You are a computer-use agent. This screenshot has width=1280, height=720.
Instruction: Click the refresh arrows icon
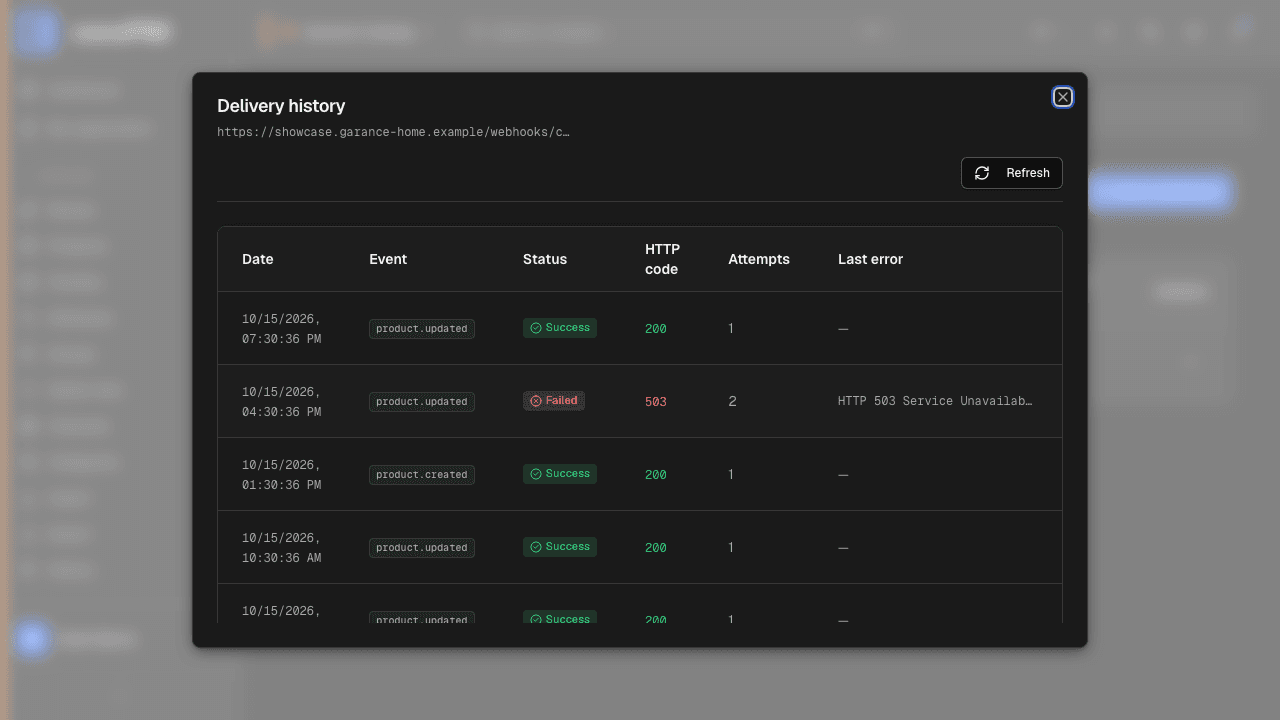coord(982,173)
